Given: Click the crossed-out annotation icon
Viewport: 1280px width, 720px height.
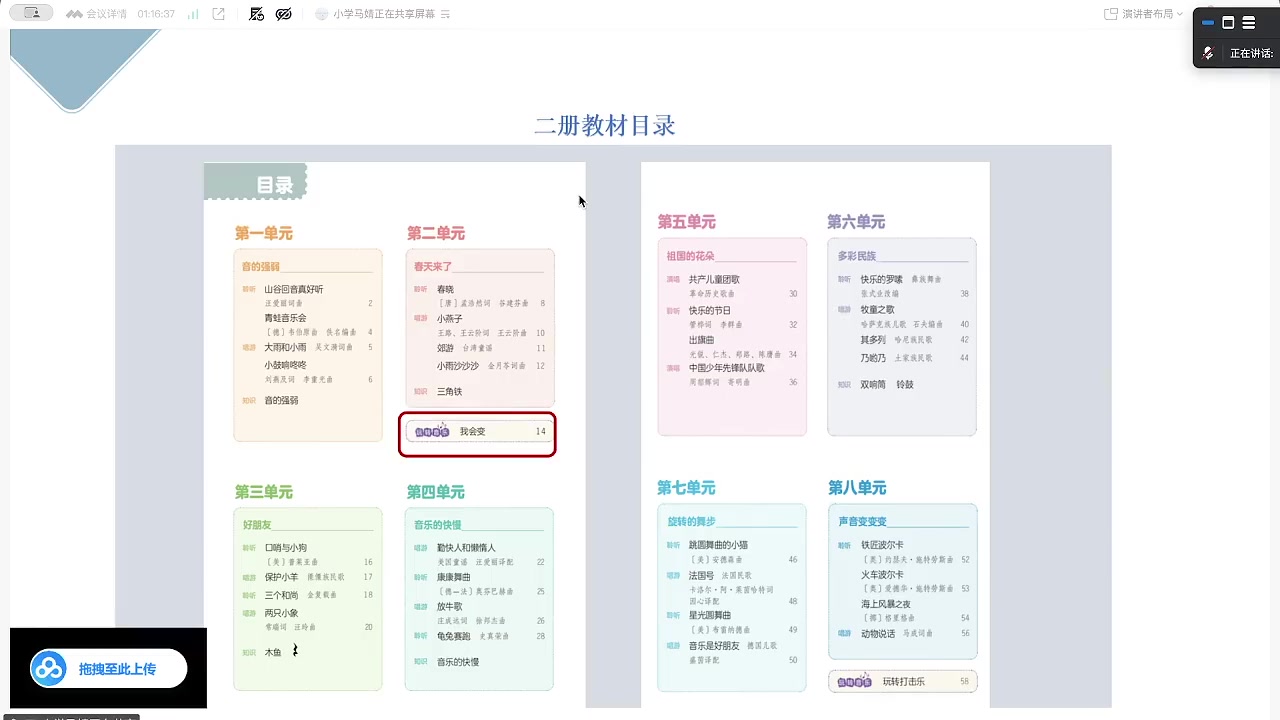Looking at the screenshot, I should [x=256, y=14].
